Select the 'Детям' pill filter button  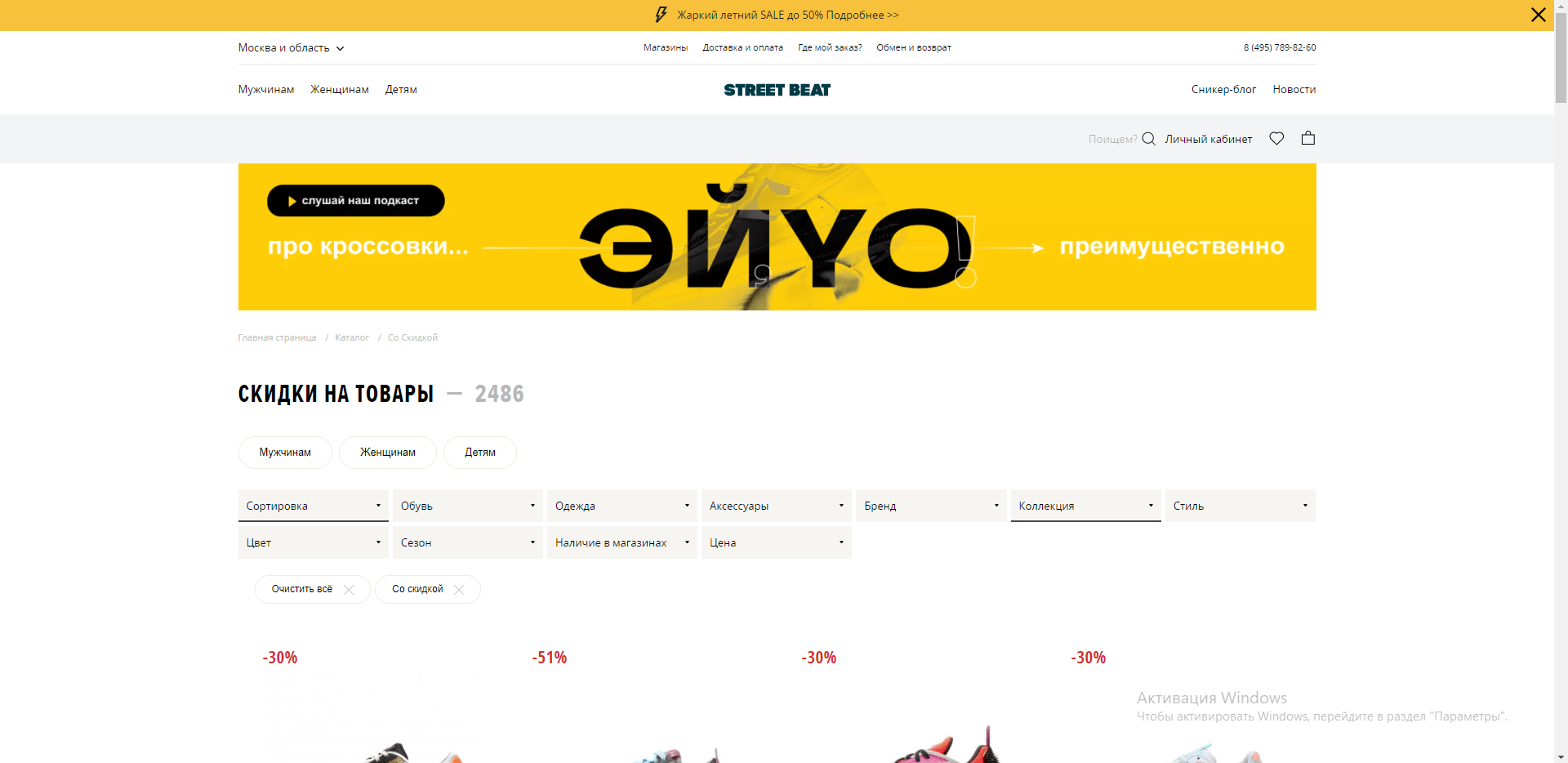point(480,453)
